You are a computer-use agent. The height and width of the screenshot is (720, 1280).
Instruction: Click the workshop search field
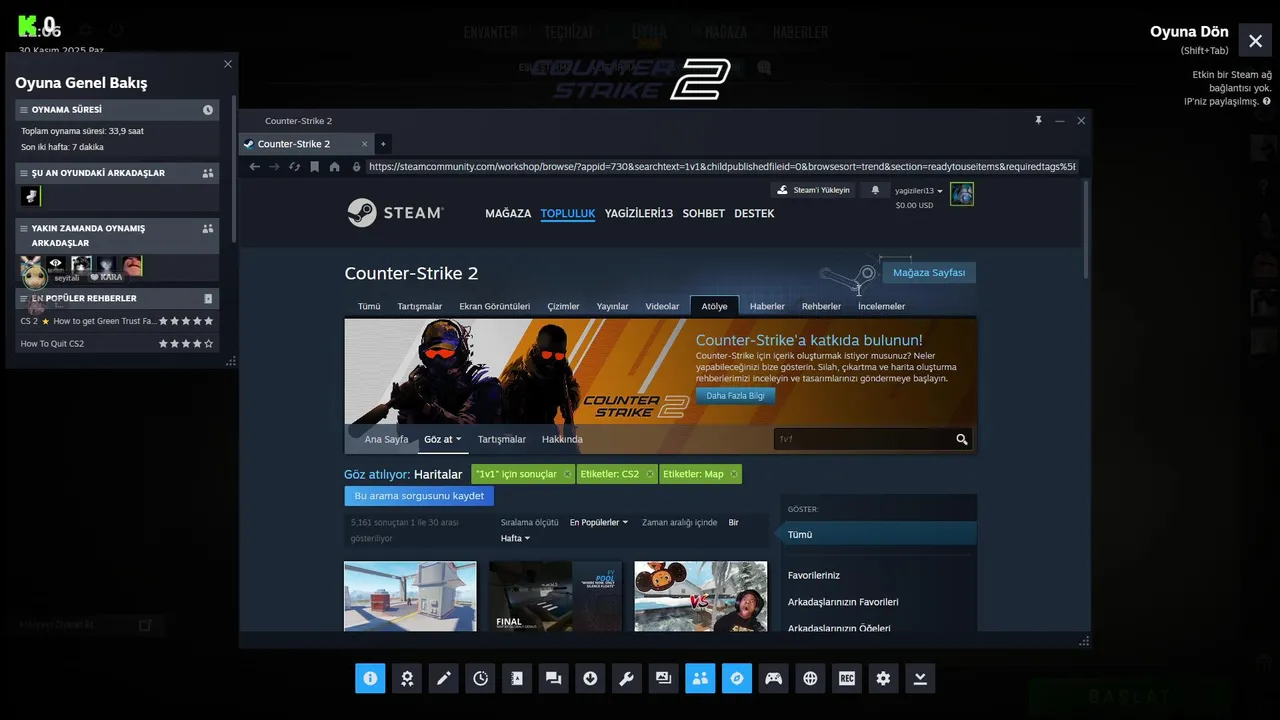(864, 439)
